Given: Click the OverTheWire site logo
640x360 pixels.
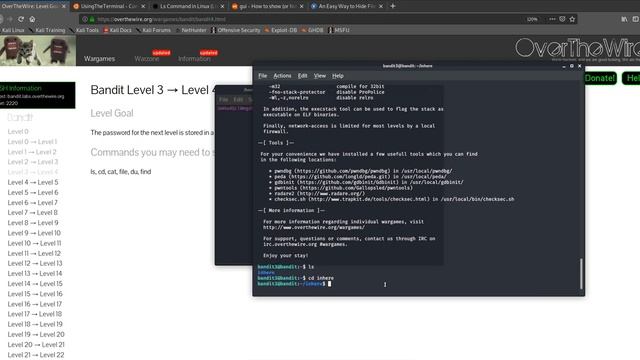Looking at the screenshot, I should 577,48.
